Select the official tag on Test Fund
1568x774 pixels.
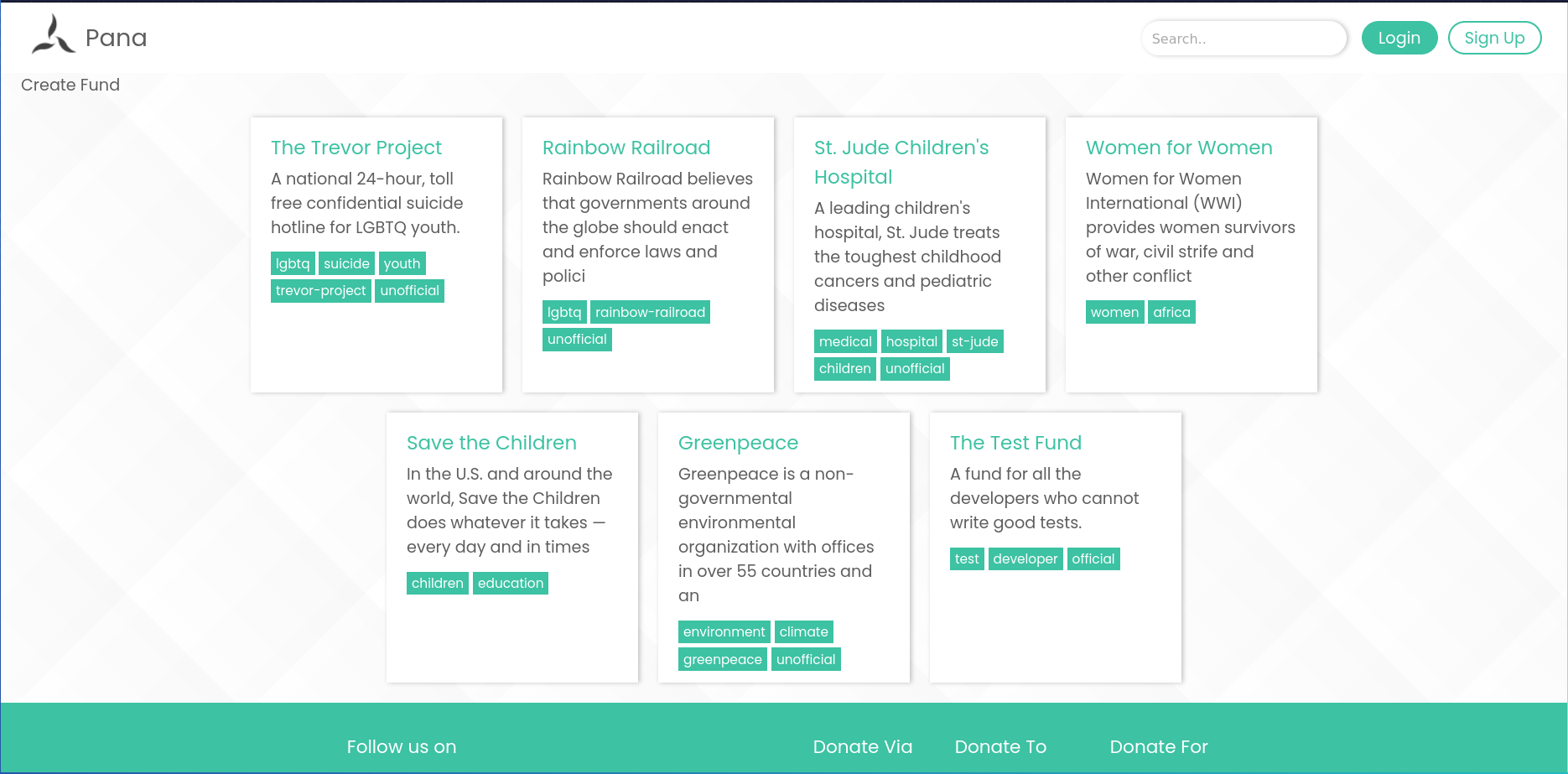click(1093, 558)
